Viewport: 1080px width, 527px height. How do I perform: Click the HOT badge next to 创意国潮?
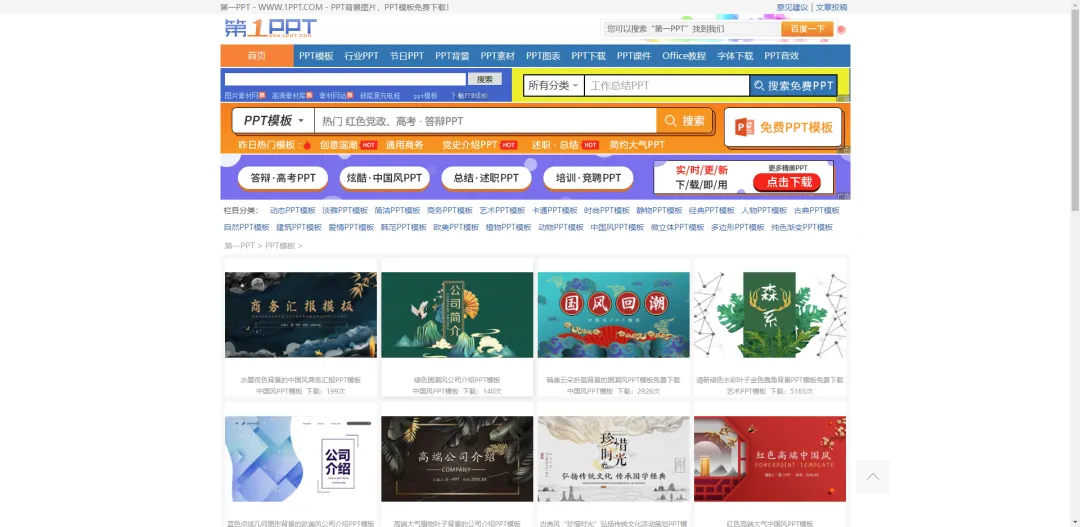click(368, 145)
